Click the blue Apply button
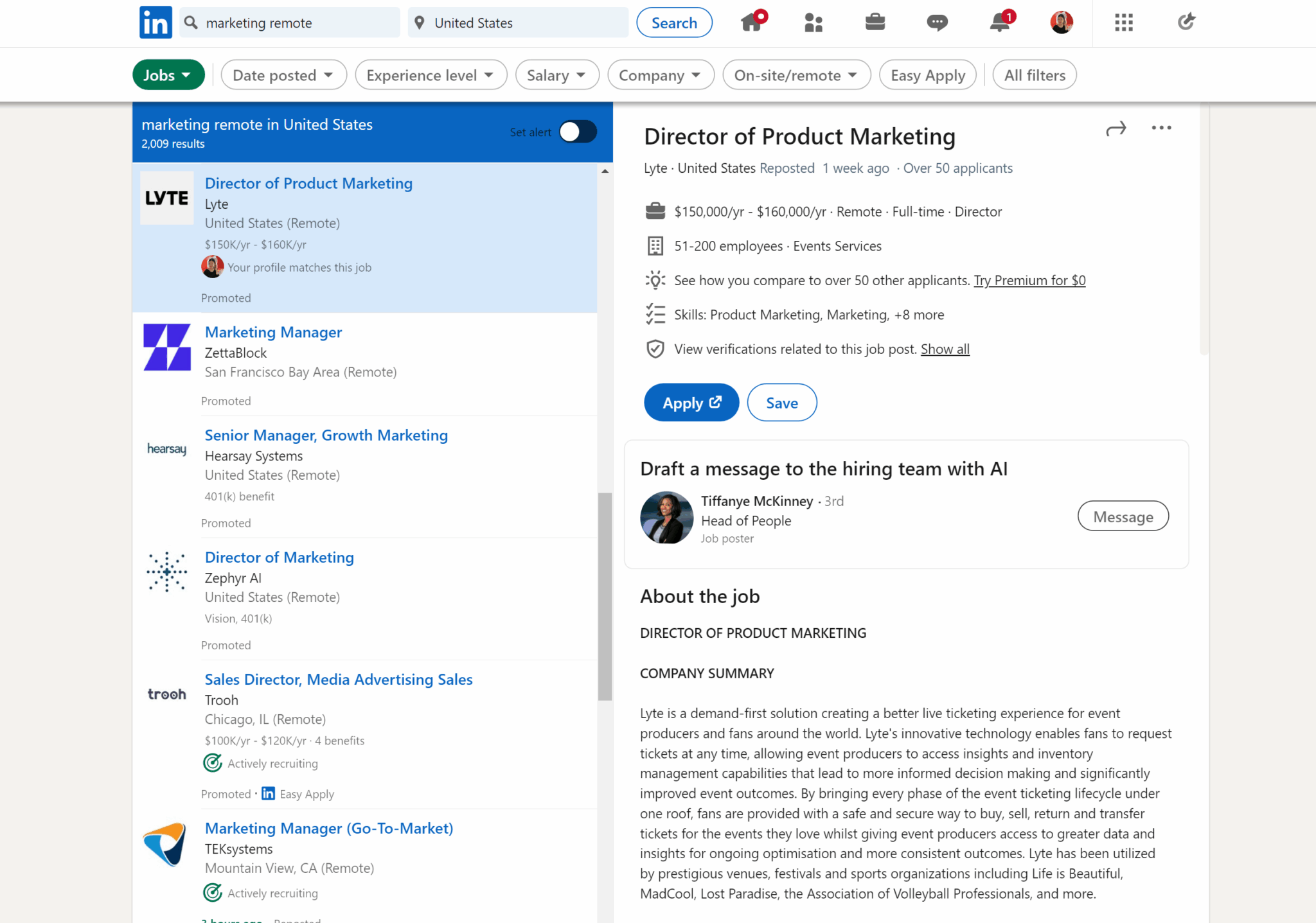1316x923 pixels. pyautogui.click(x=691, y=403)
